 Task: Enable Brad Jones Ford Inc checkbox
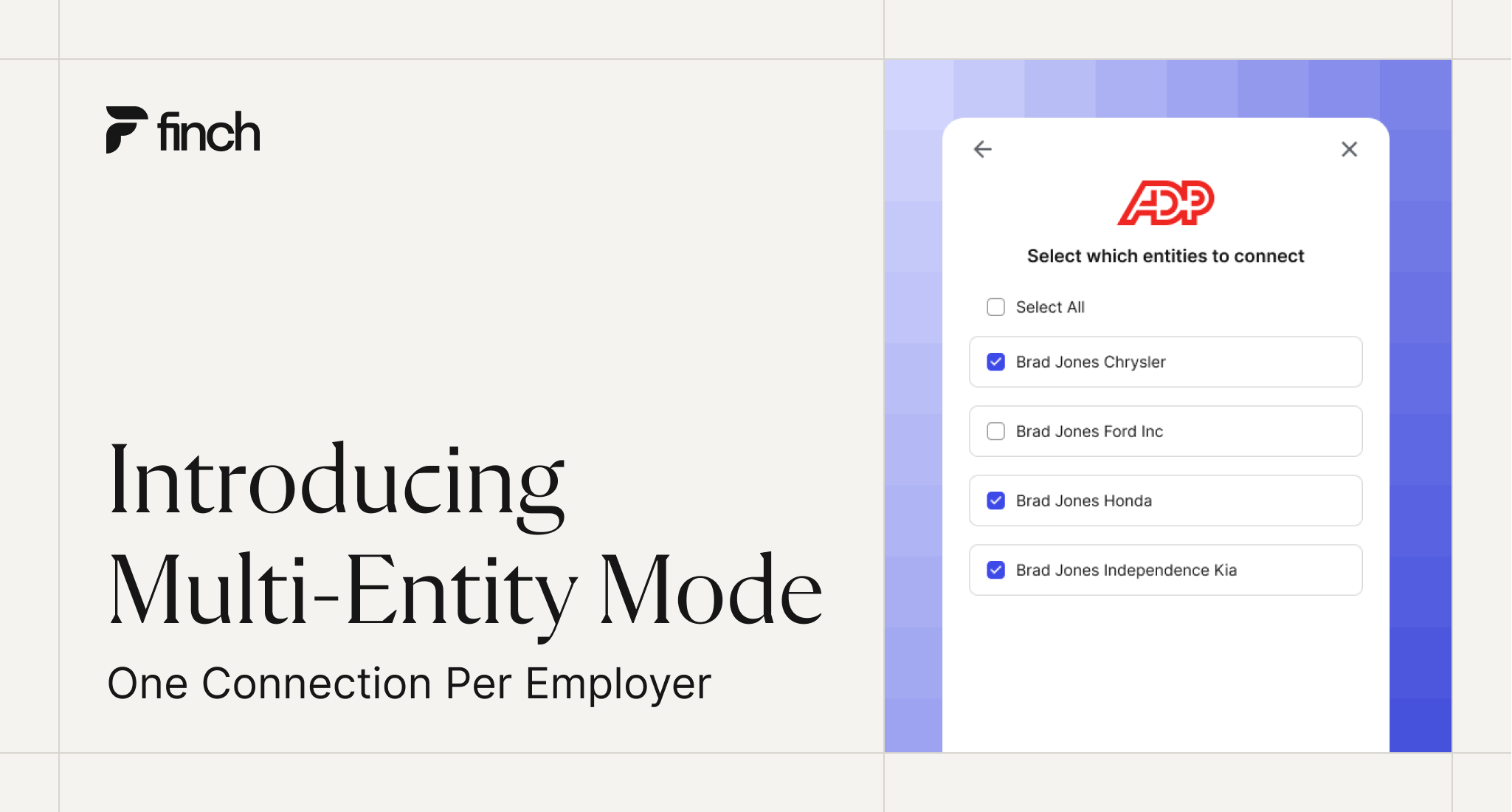[995, 431]
